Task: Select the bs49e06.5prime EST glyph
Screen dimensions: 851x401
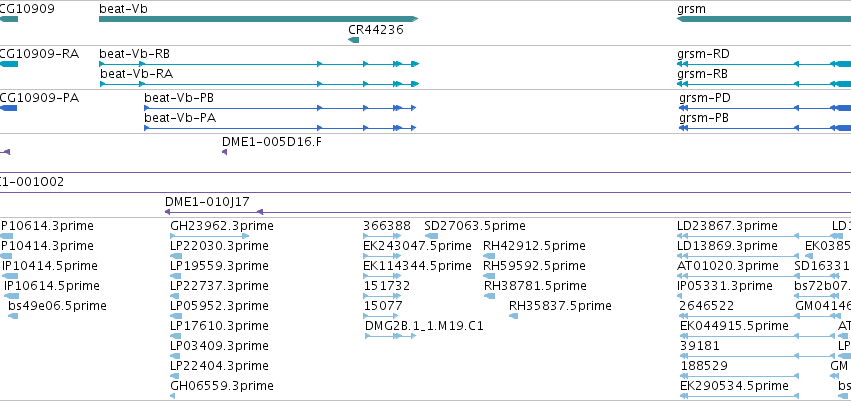Action: (14, 316)
